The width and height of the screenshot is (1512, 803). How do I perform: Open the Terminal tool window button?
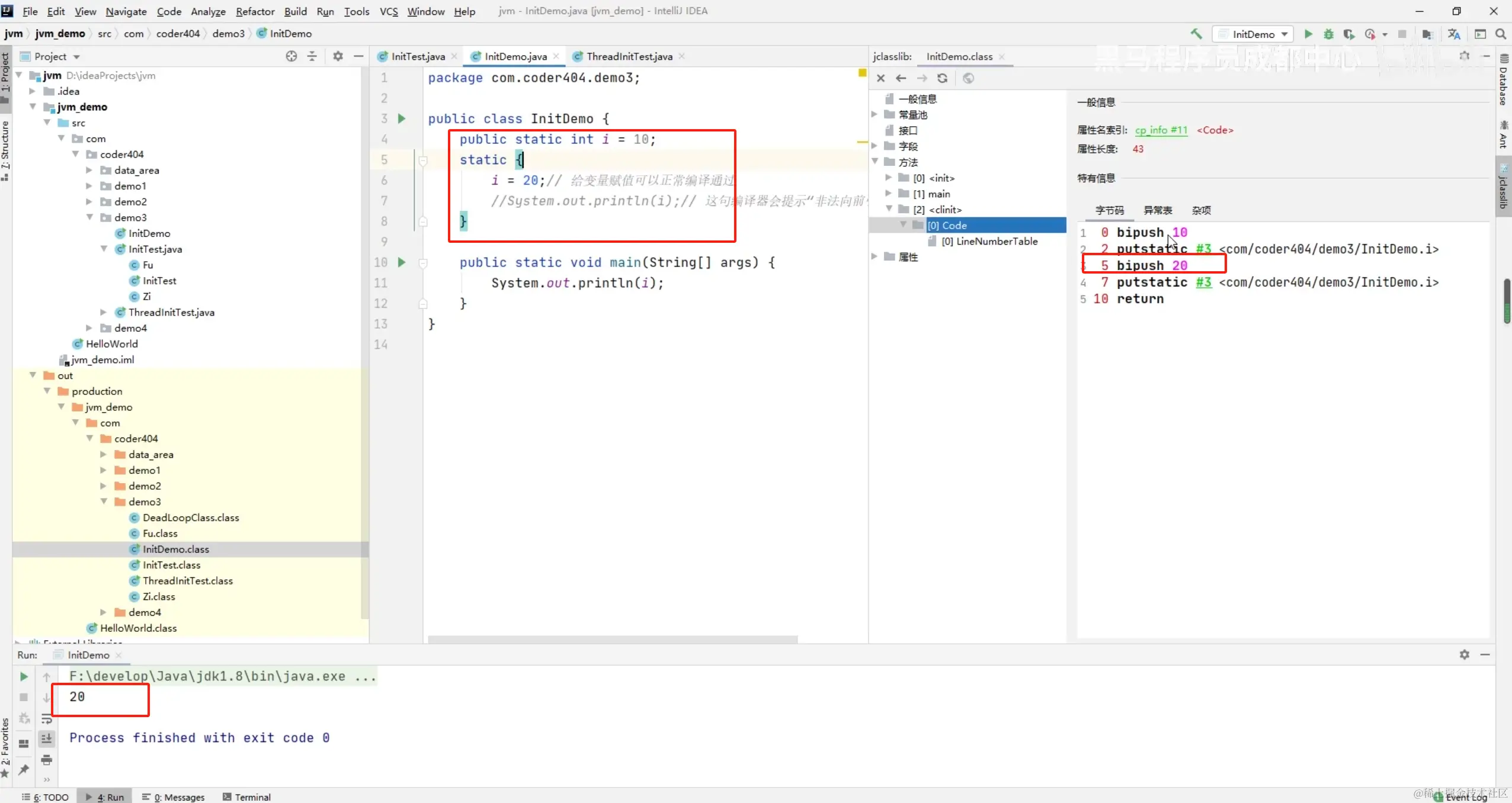point(246,796)
